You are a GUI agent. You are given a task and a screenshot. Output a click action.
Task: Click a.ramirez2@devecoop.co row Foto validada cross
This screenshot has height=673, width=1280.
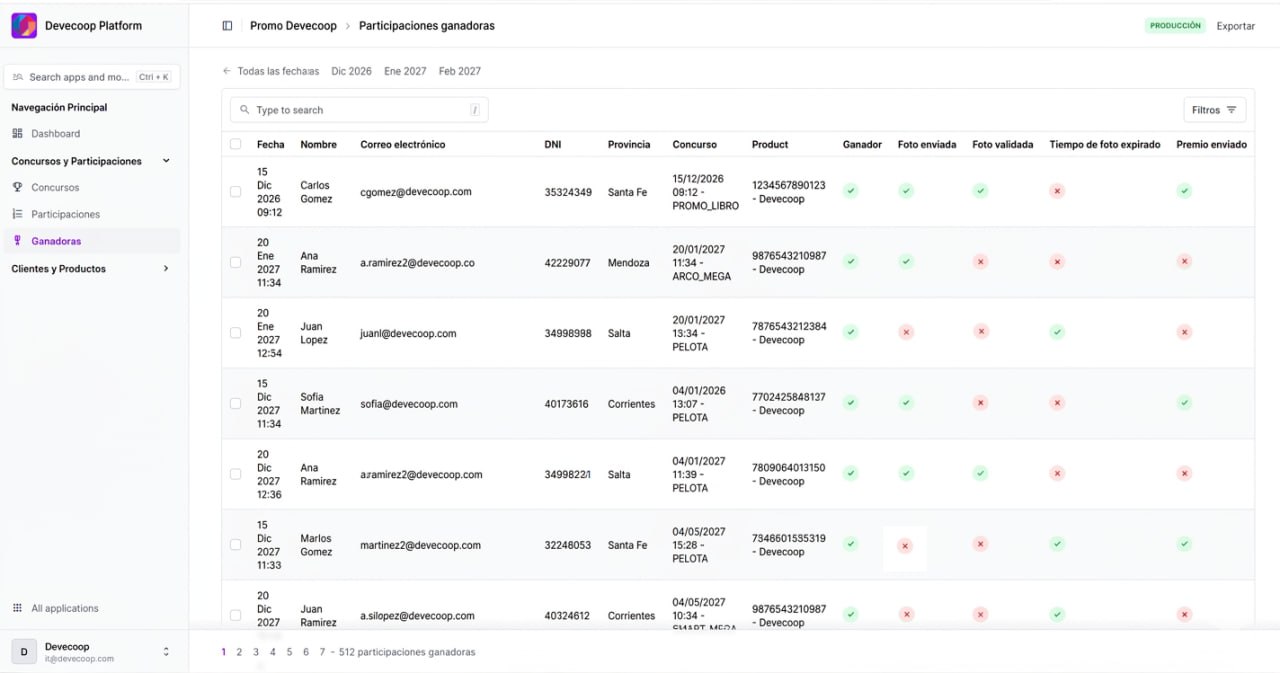(x=981, y=262)
